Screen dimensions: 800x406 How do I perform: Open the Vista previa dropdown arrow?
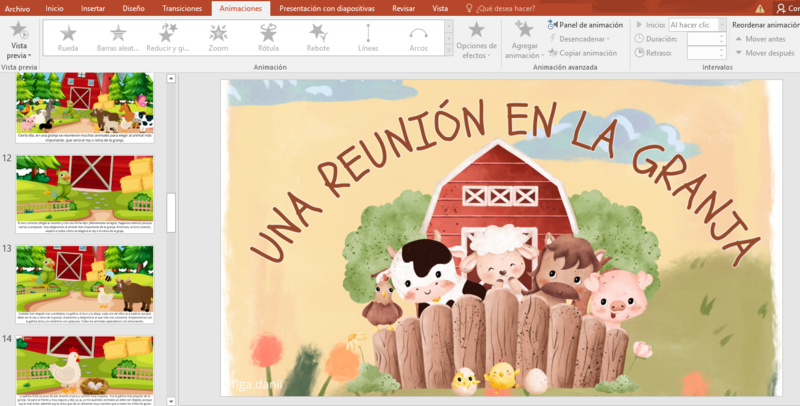(29, 56)
